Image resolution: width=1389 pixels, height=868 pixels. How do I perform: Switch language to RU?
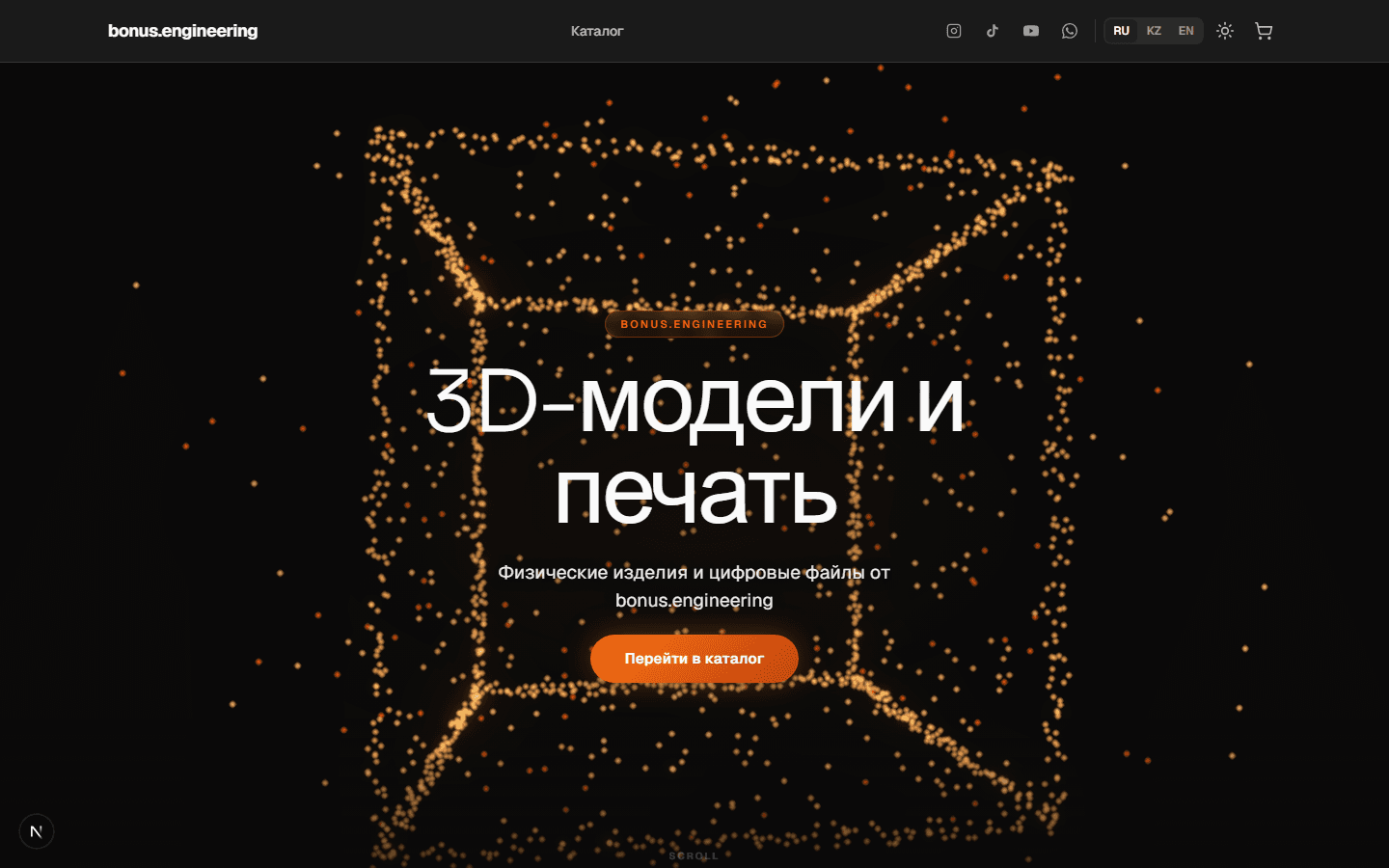point(1121,31)
